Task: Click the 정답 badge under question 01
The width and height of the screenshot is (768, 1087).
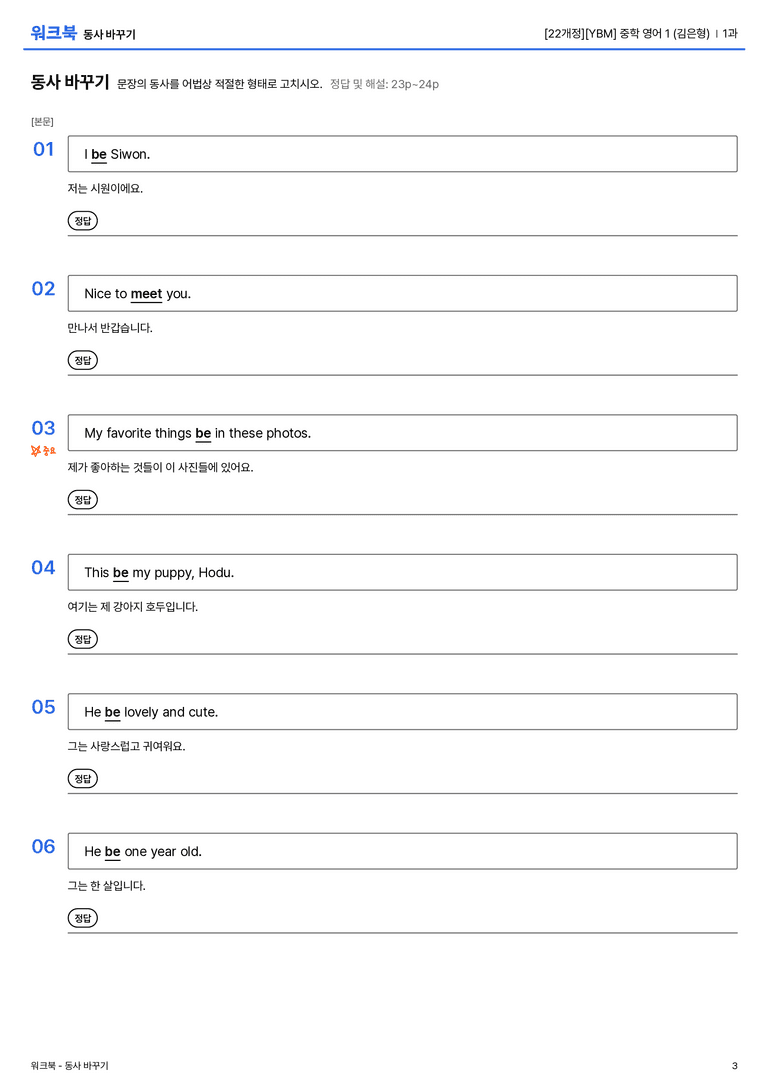Action: (x=82, y=220)
